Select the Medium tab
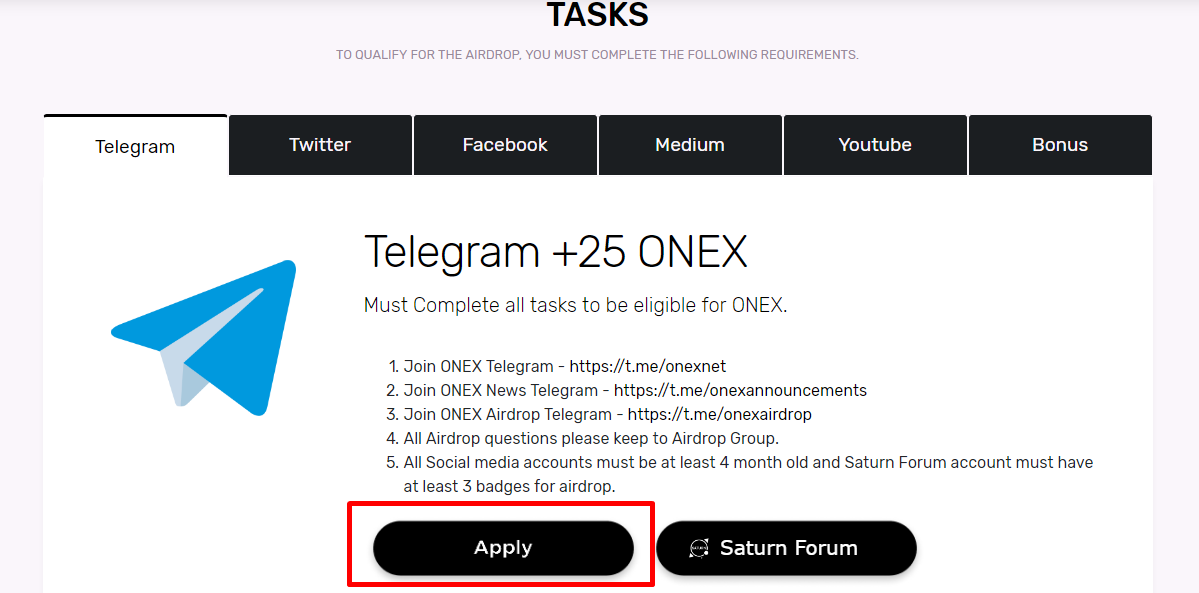The image size is (1199, 593). pyautogui.click(x=690, y=145)
